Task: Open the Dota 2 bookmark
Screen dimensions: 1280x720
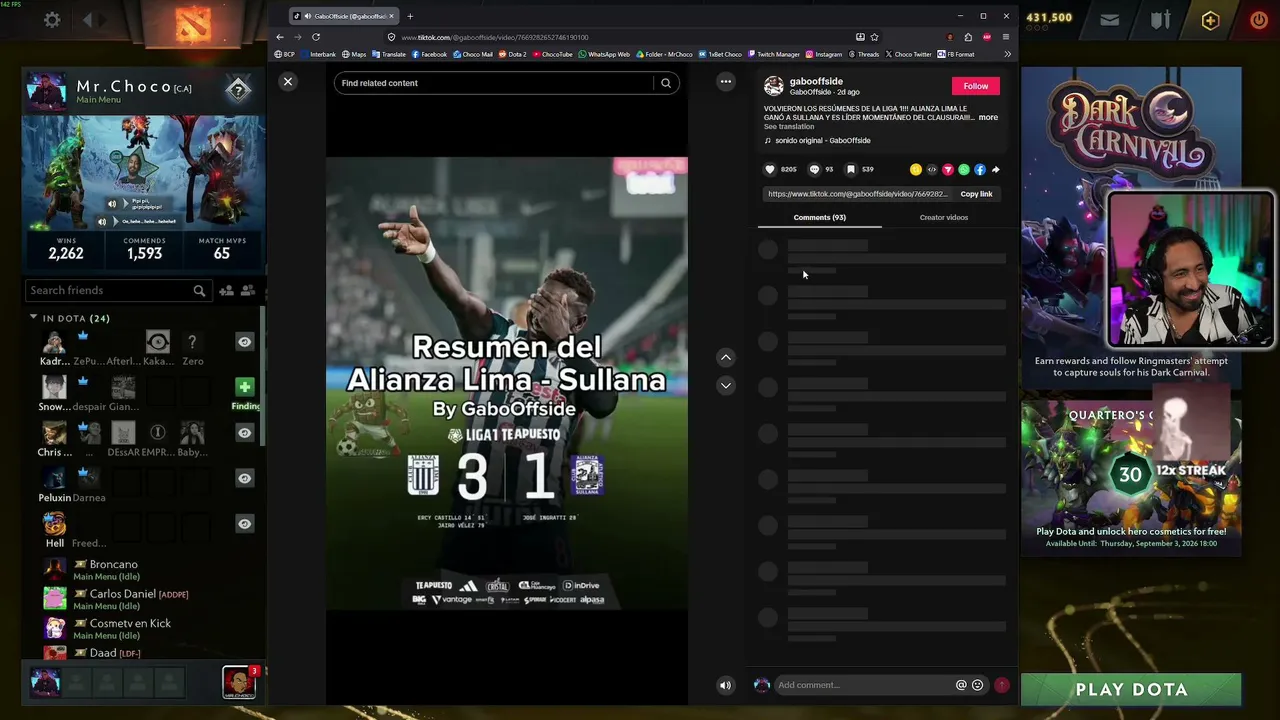Action: click(x=512, y=54)
